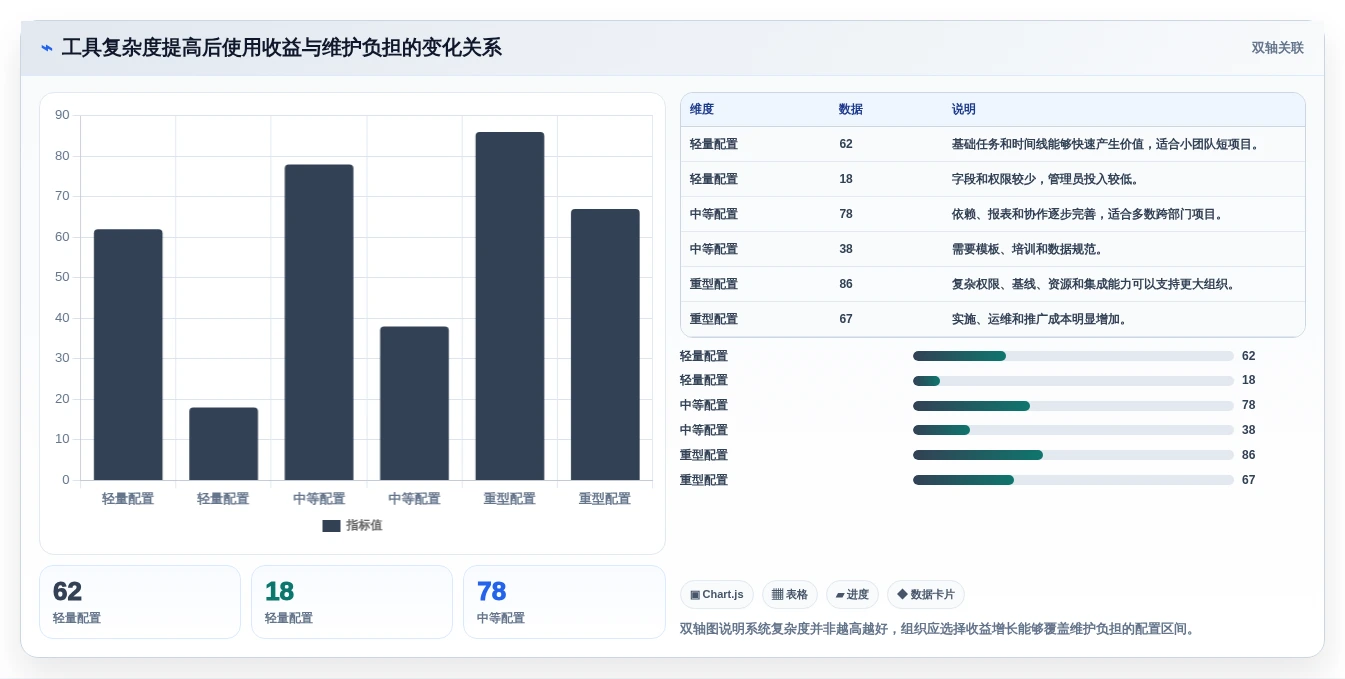Click the 数据 column header

(x=851, y=109)
